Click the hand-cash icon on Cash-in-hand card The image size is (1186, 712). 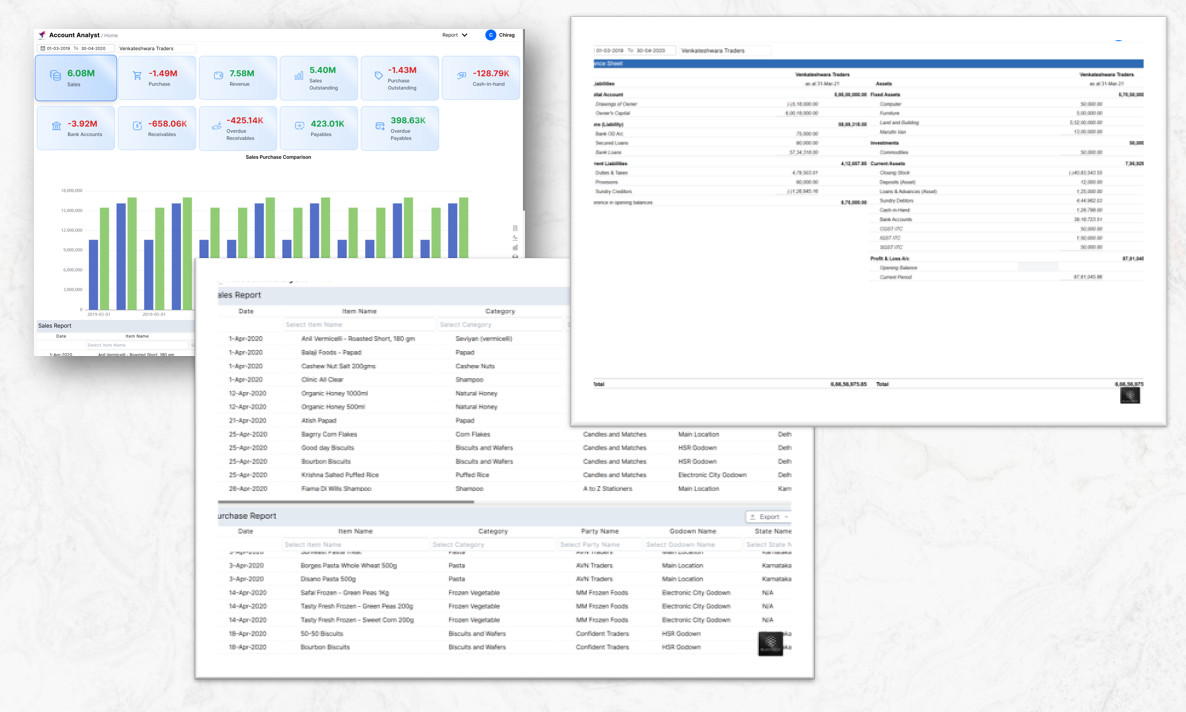coord(461,76)
